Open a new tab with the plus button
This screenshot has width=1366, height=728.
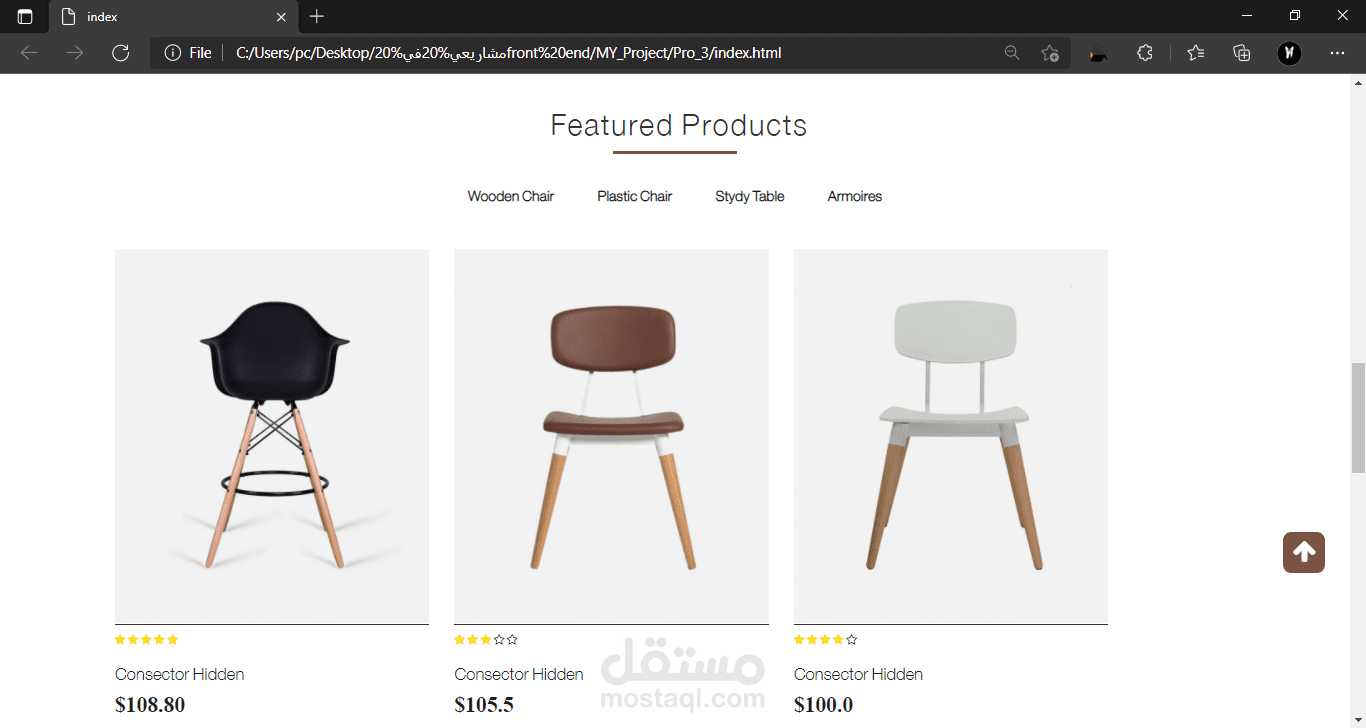coord(317,17)
